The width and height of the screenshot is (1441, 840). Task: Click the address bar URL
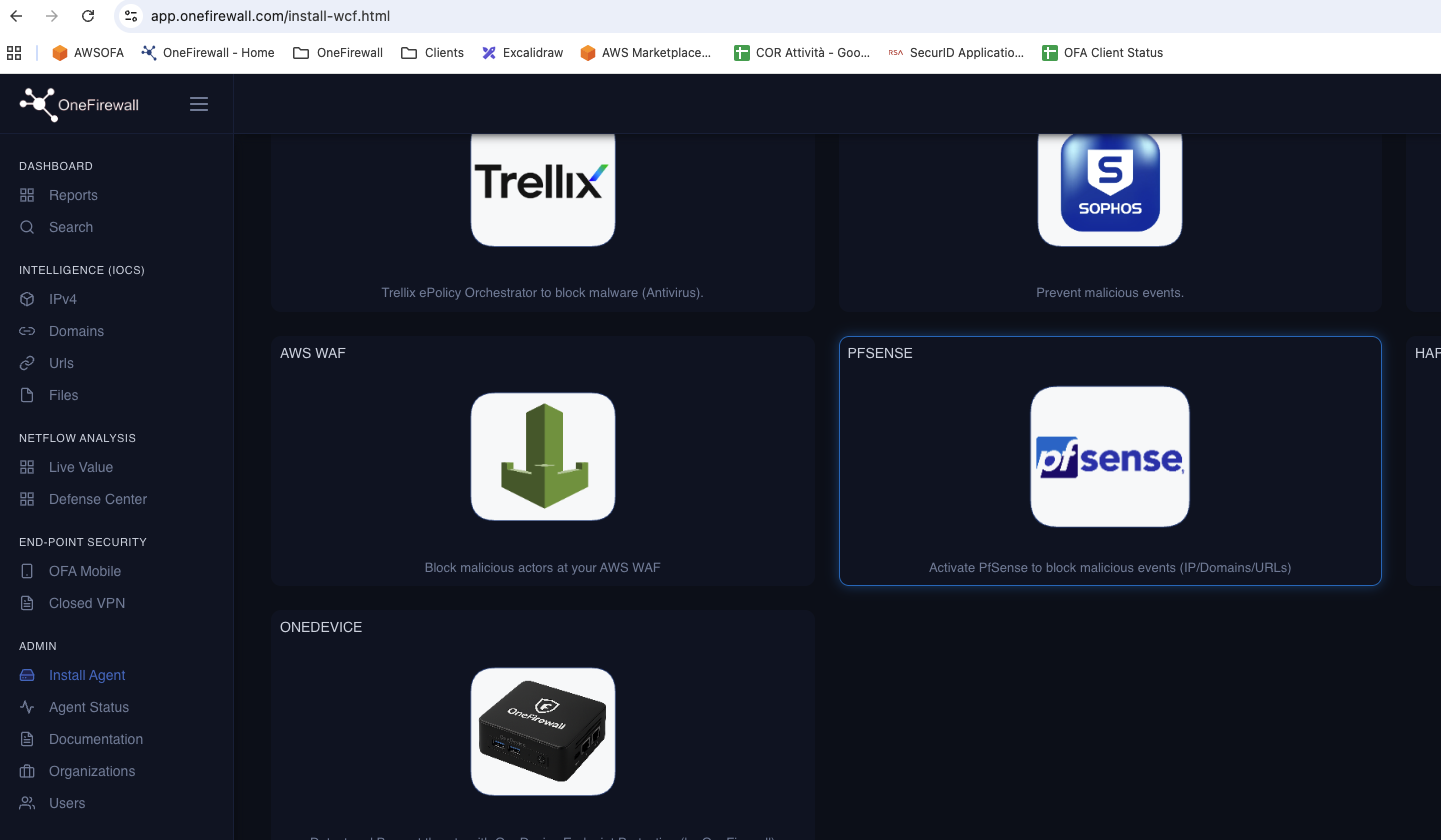[270, 16]
